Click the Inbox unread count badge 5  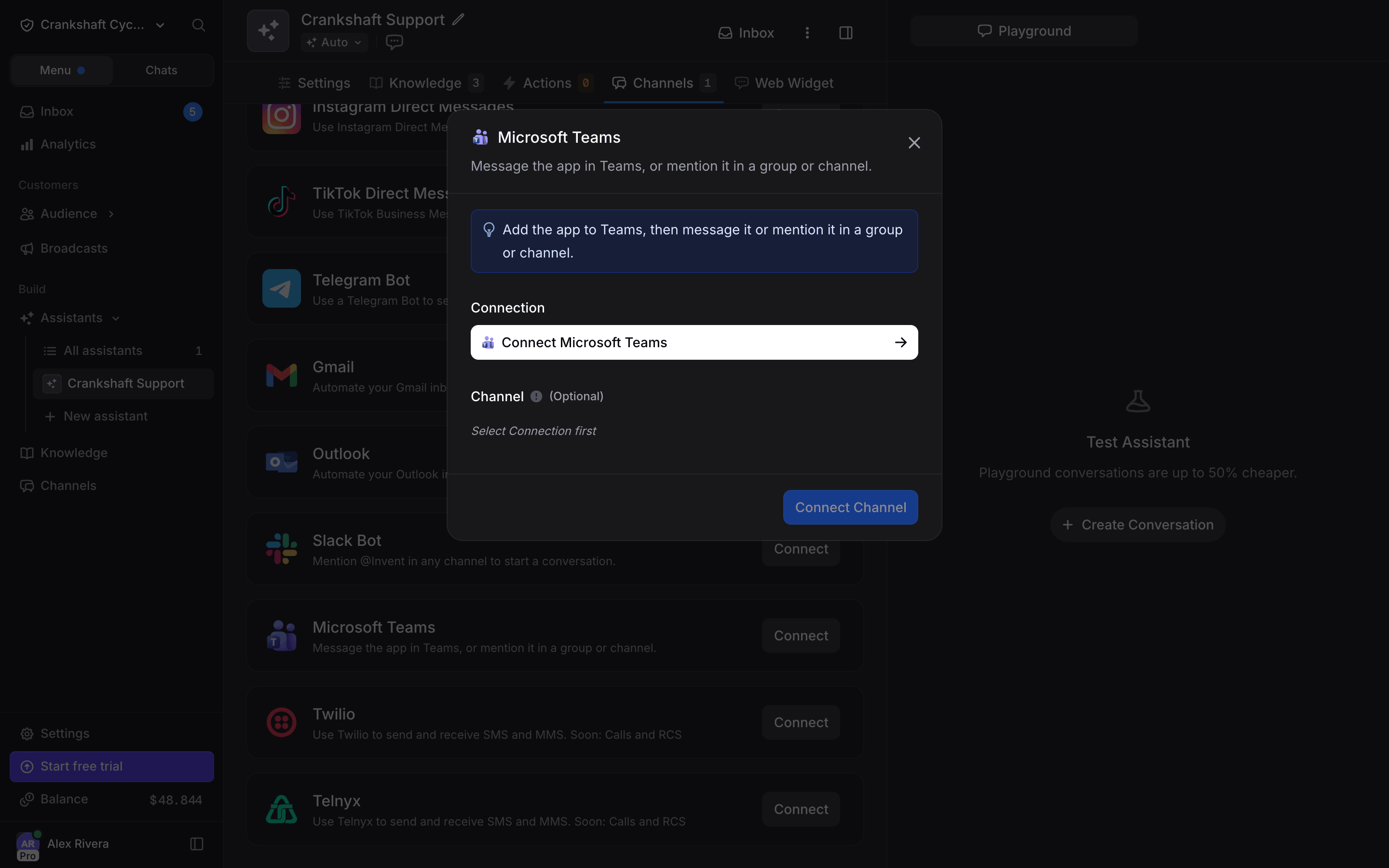pos(192,112)
